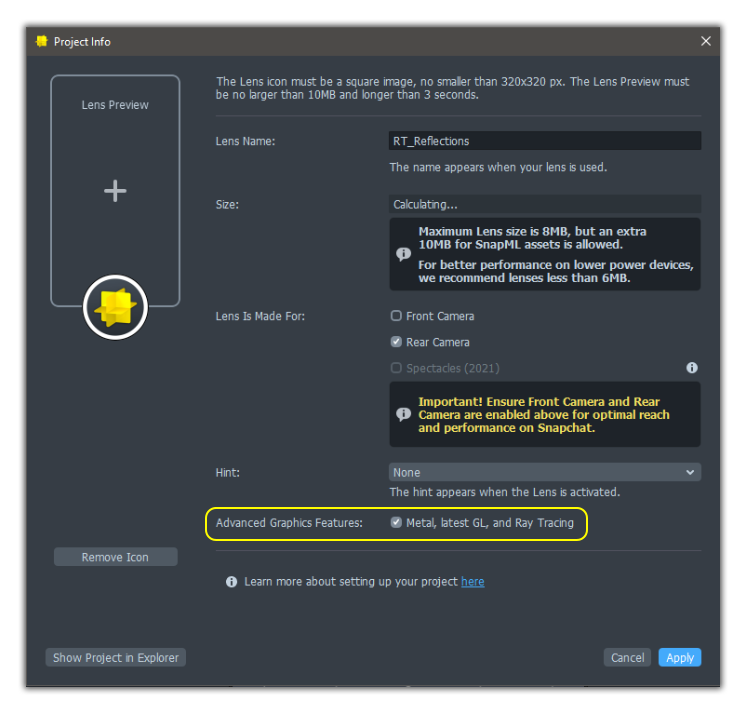Click the 'Hint:' label

(x=228, y=473)
